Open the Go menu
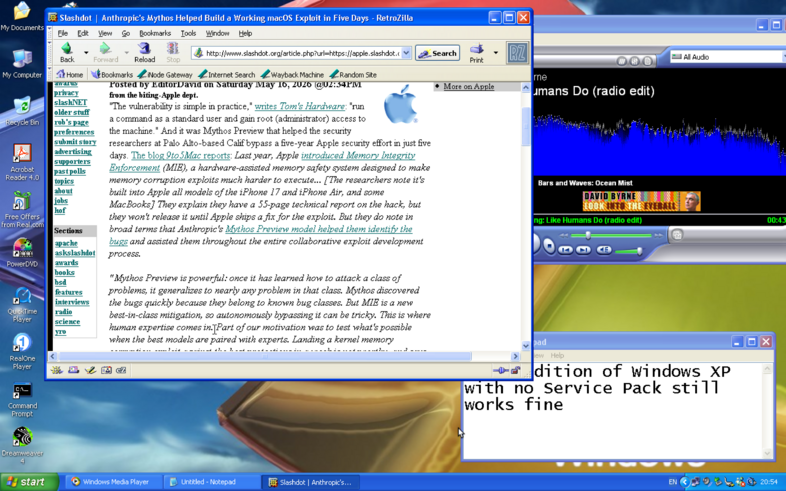The image size is (786, 491). point(125,33)
